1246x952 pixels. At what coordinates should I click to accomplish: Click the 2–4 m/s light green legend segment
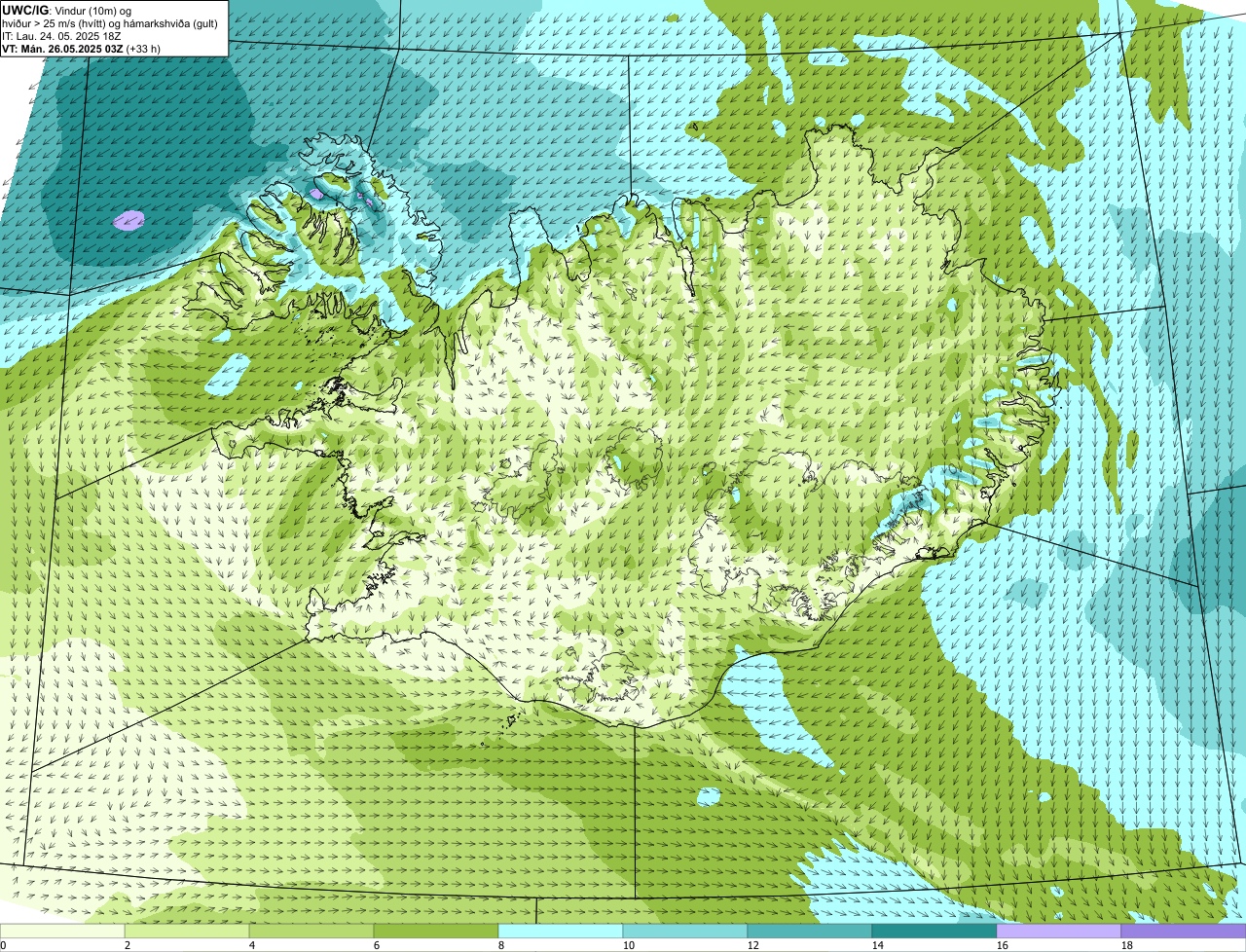coord(187,931)
